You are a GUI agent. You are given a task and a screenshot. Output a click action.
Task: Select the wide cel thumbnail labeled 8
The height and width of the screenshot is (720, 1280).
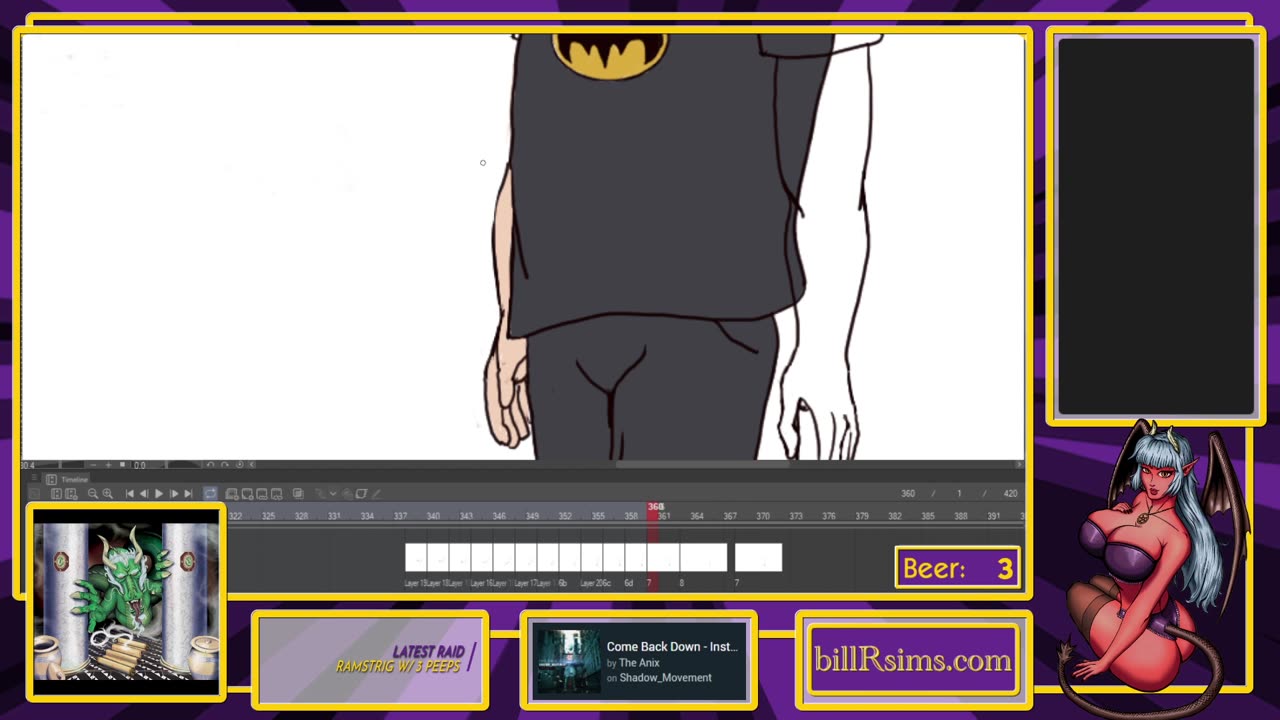(703, 557)
